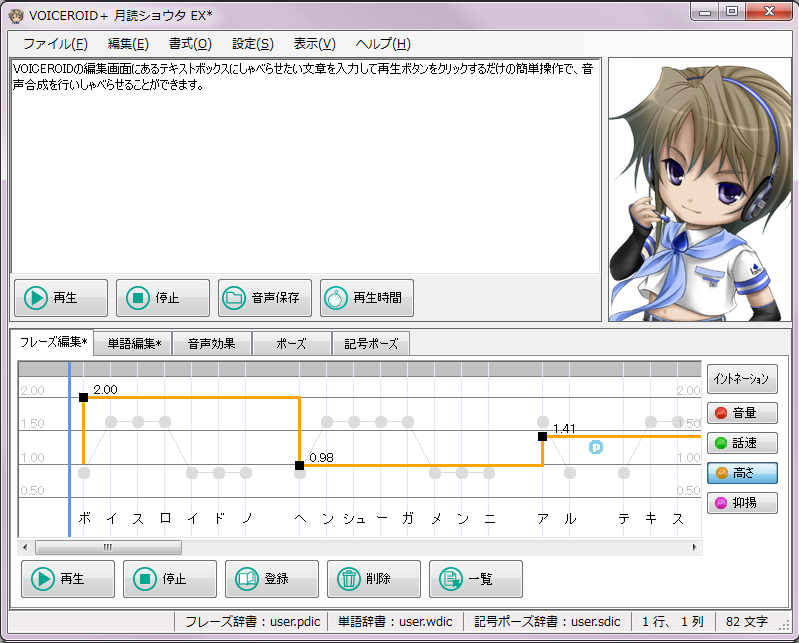Click the 単語辞書：user.wdic status entry
This screenshot has height=643, width=799.
395,622
